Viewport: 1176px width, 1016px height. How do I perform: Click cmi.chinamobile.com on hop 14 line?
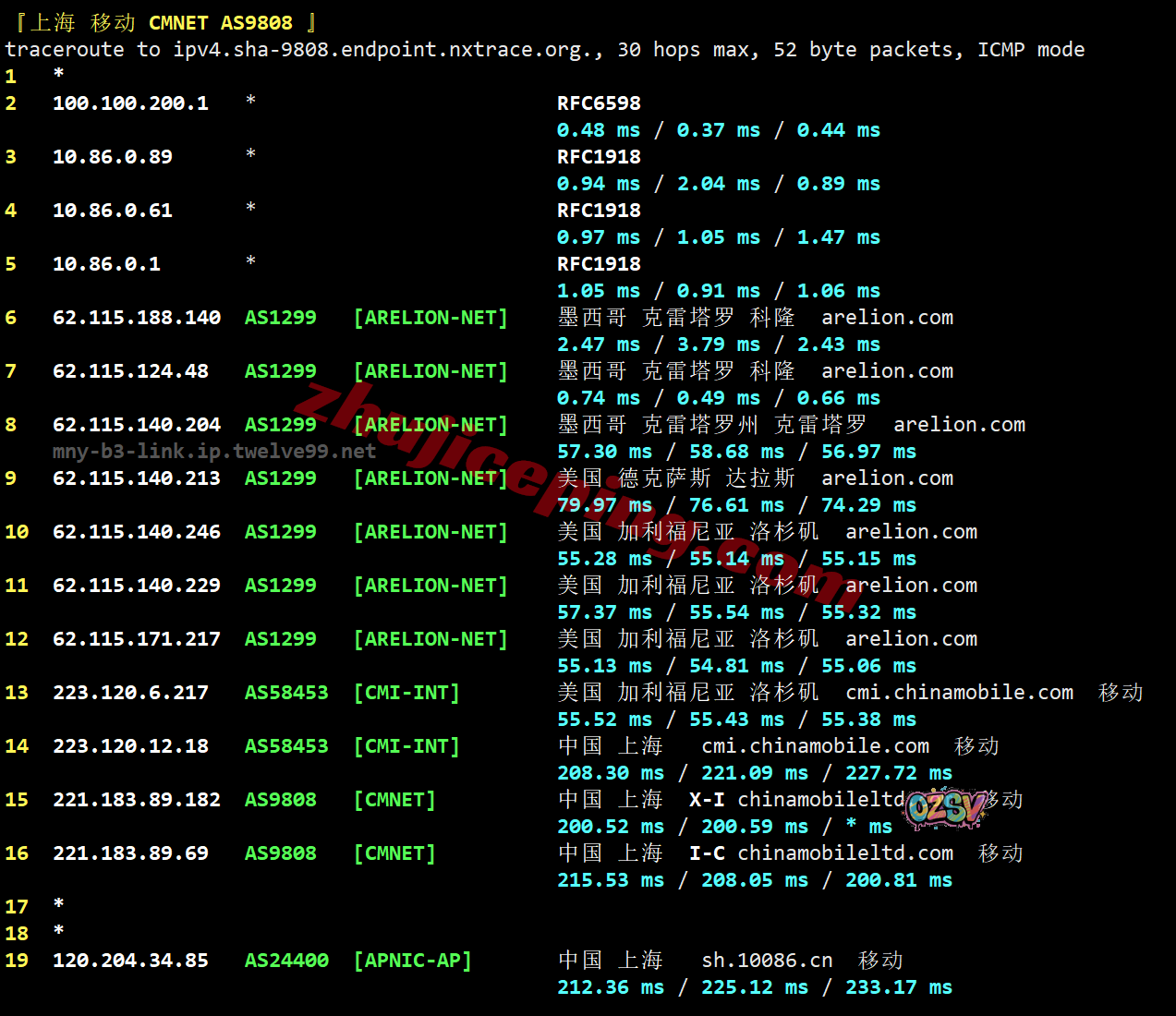click(x=815, y=746)
